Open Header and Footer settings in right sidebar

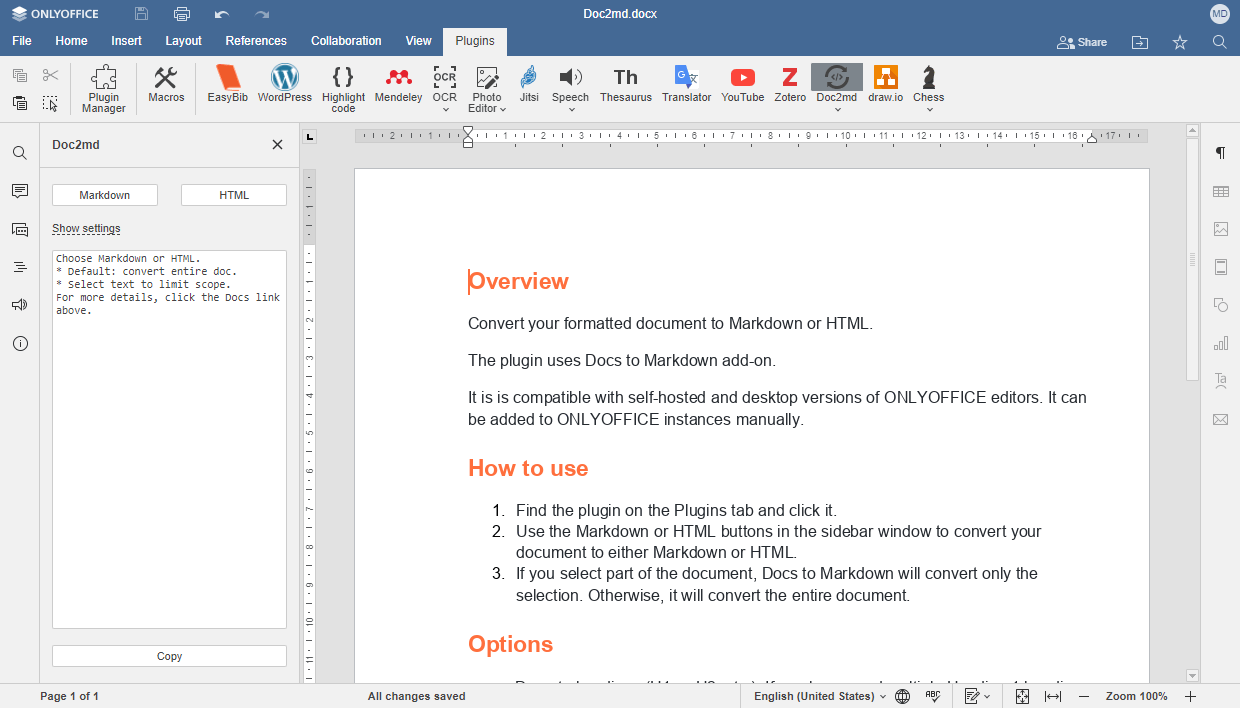1221,267
